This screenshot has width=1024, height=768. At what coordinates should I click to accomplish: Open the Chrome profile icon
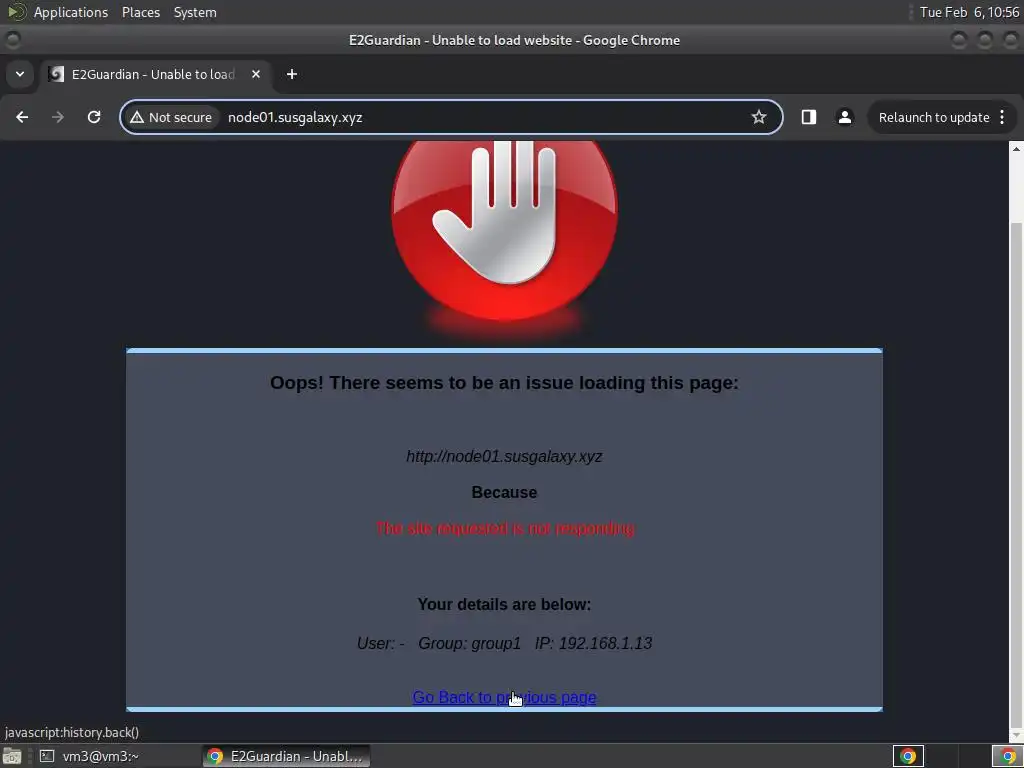[x=844, y=117]
